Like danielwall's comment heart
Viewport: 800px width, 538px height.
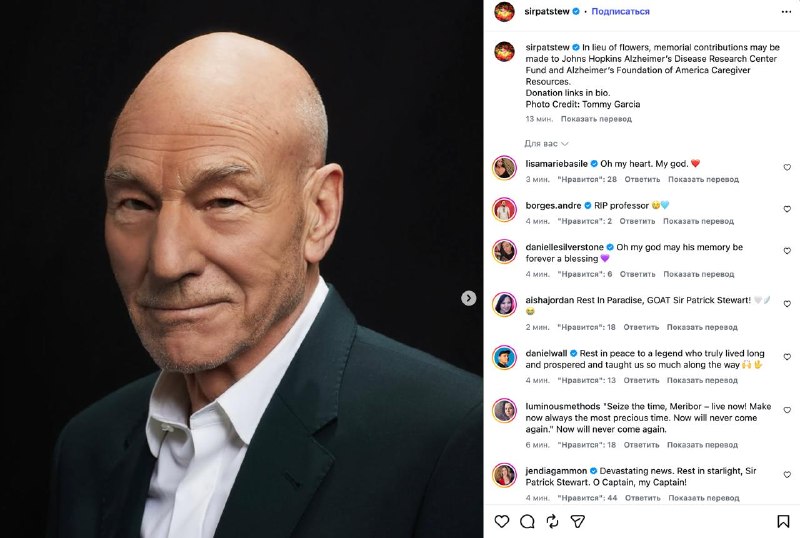787,357
